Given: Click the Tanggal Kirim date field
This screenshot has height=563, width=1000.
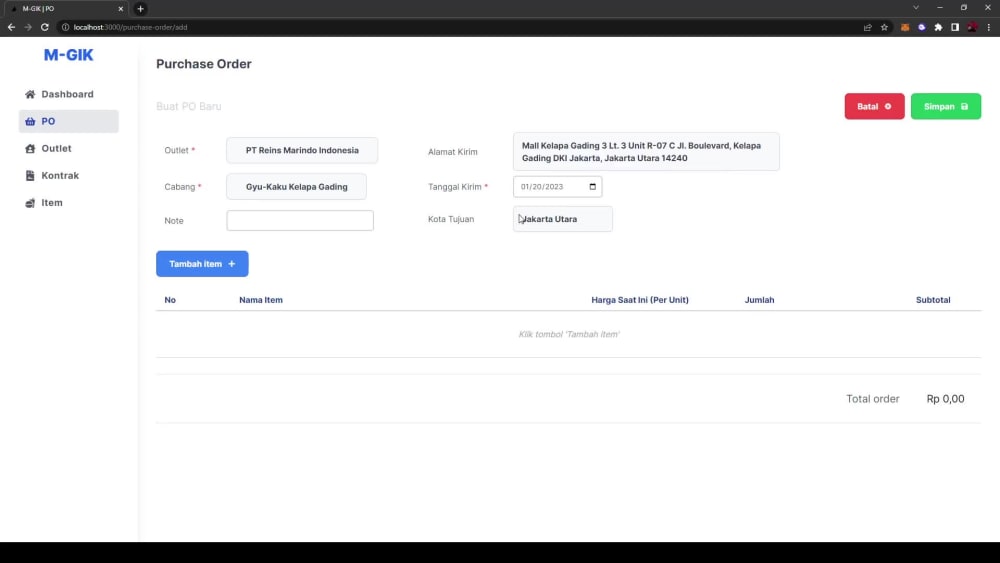Looking at the screenshot, I should point(557,187).
